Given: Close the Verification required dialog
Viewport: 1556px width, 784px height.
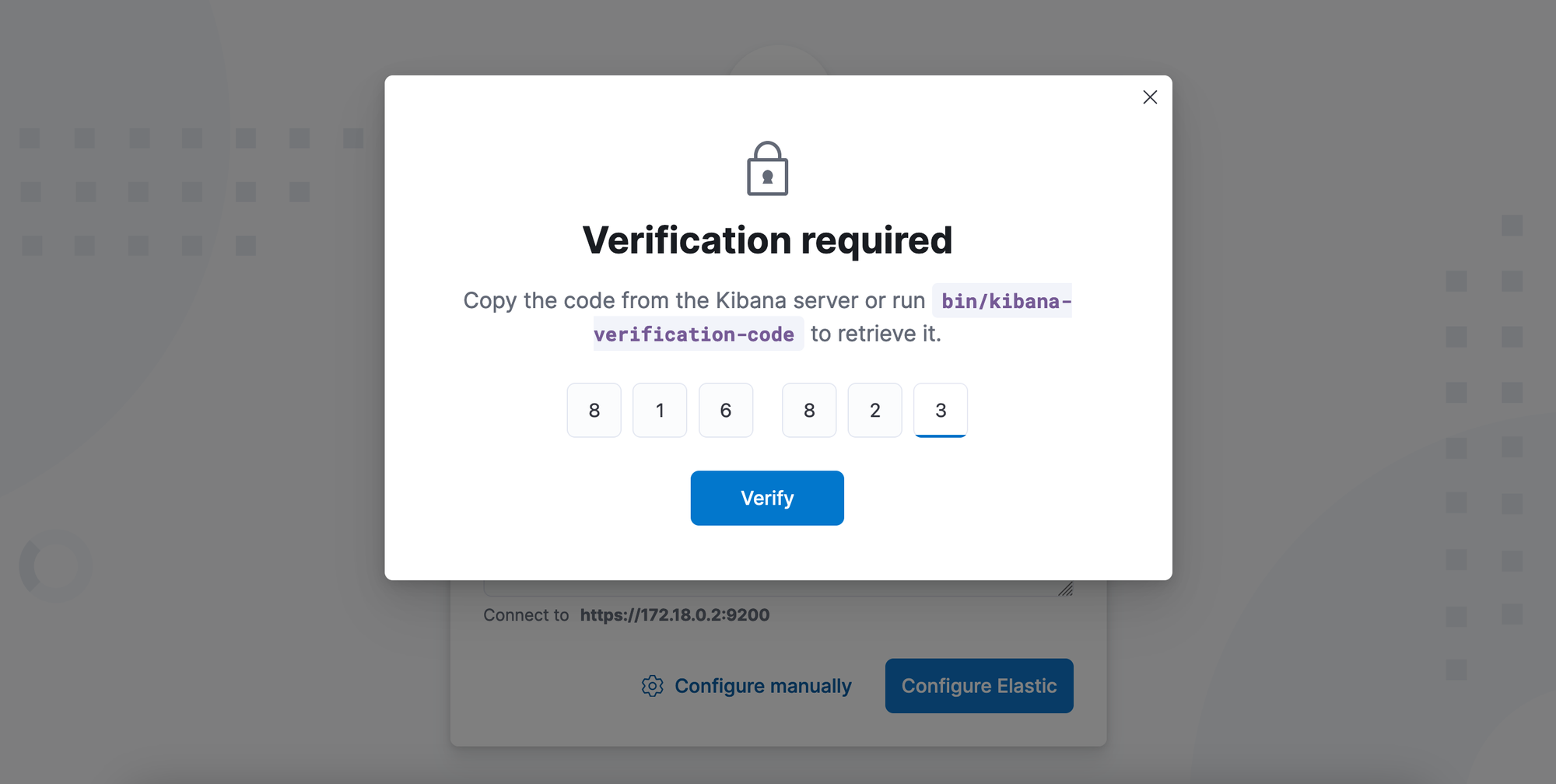Looking at the screenshot, I should 1150,97.
